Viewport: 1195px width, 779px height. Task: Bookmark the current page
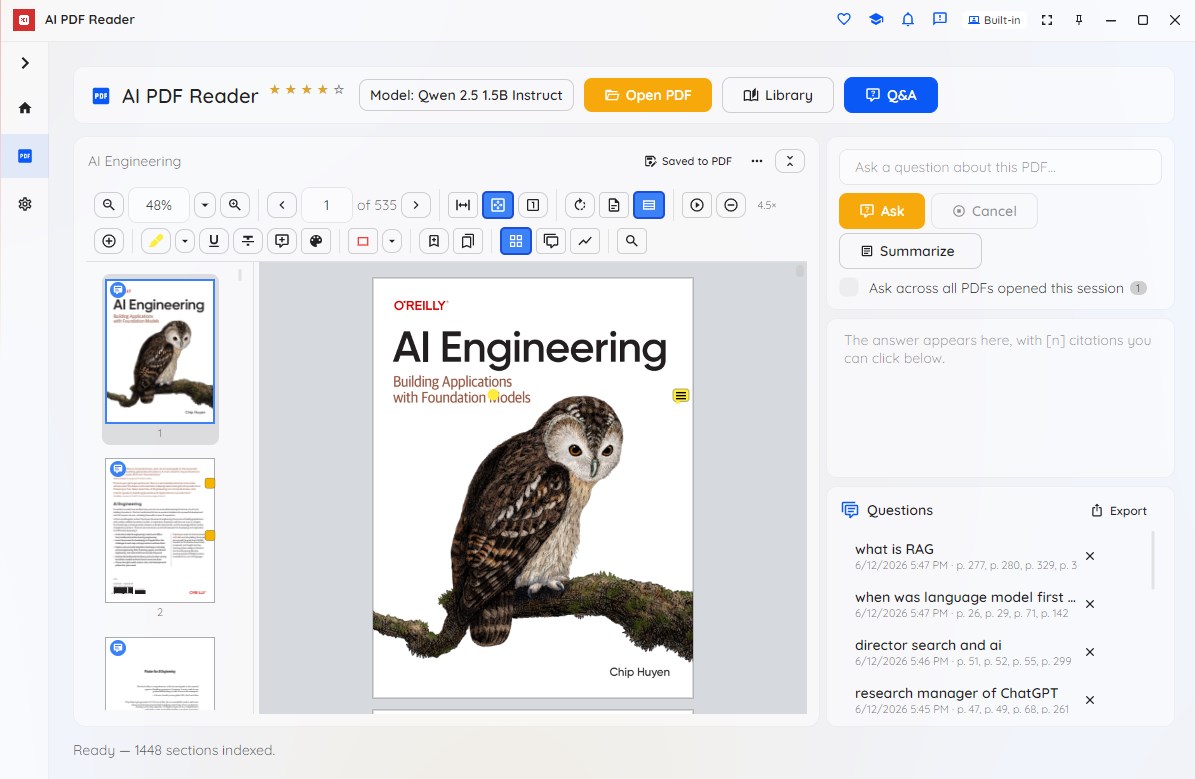point(434,241)
